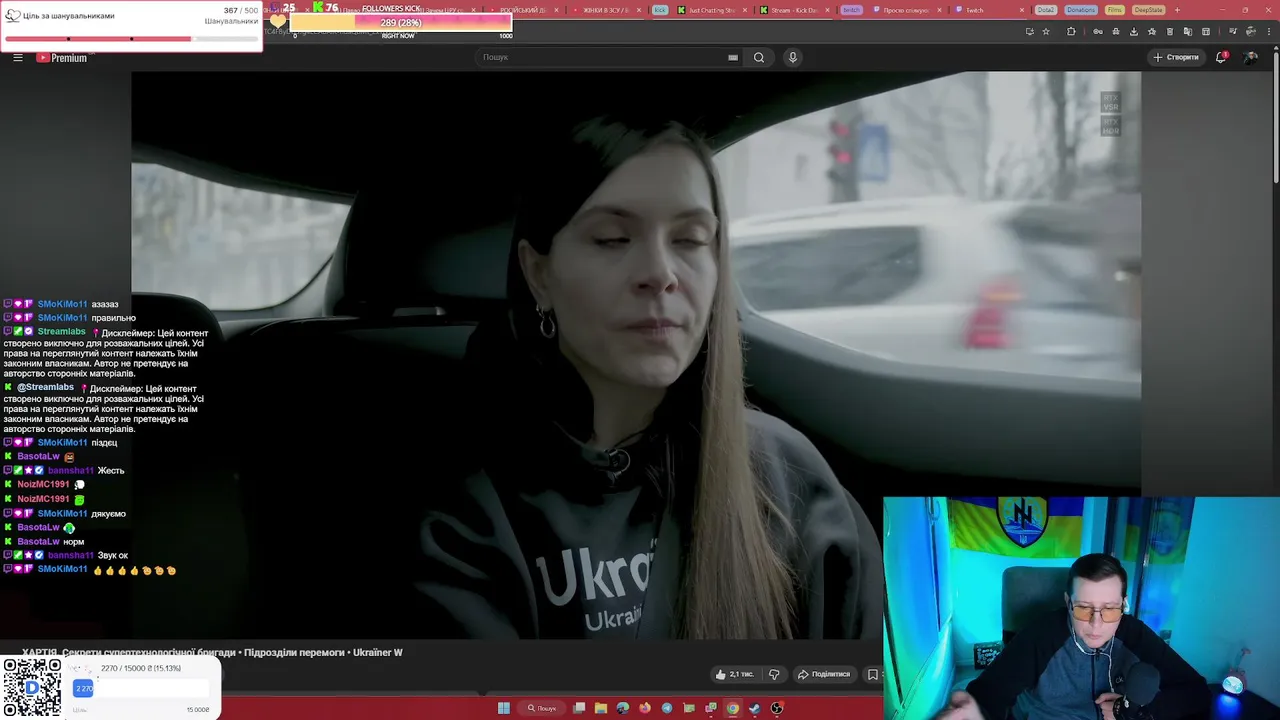
Task: Open OBS Studio from taskbar
Action: (777, 708)
